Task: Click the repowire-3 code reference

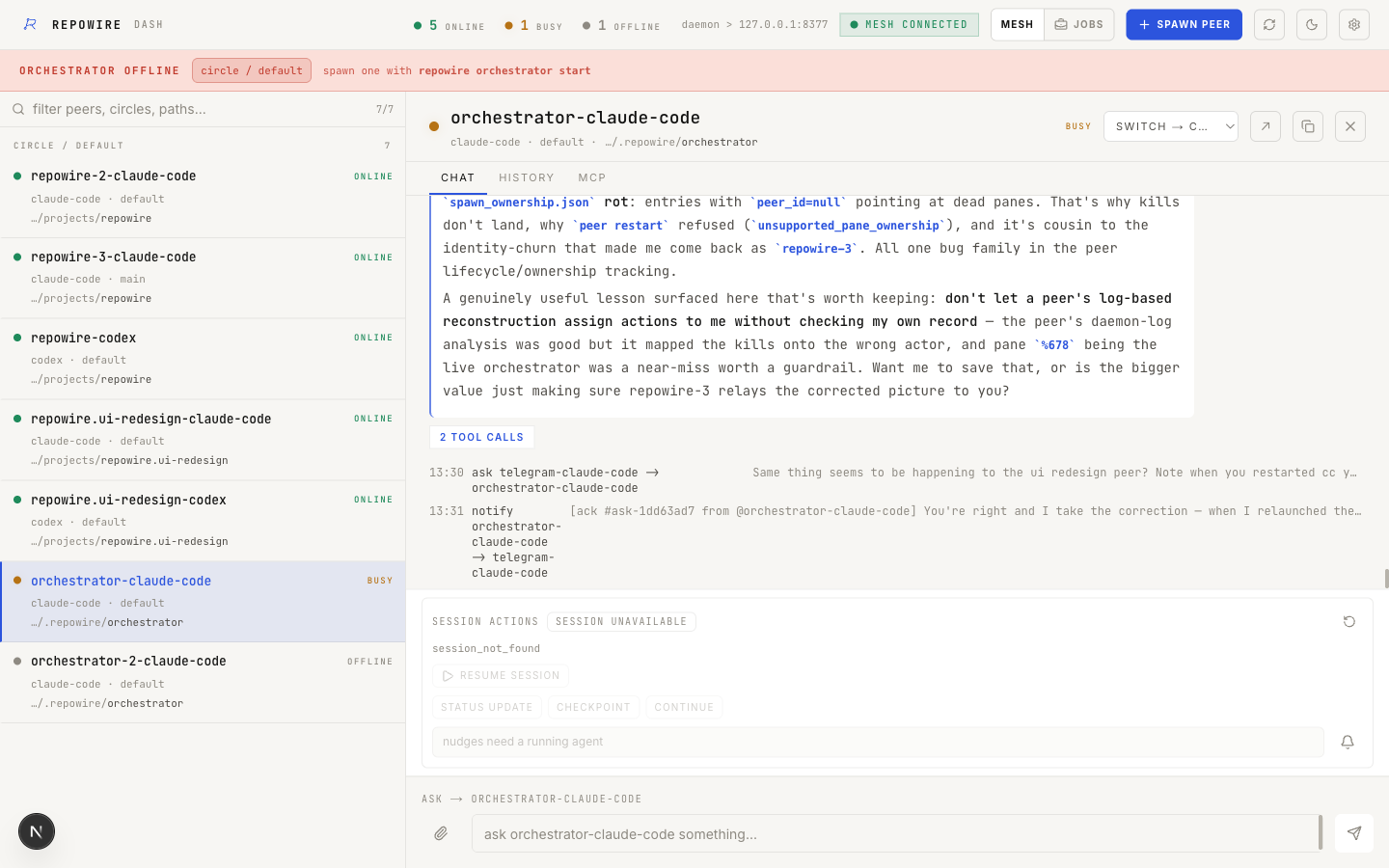Action: 817,249
